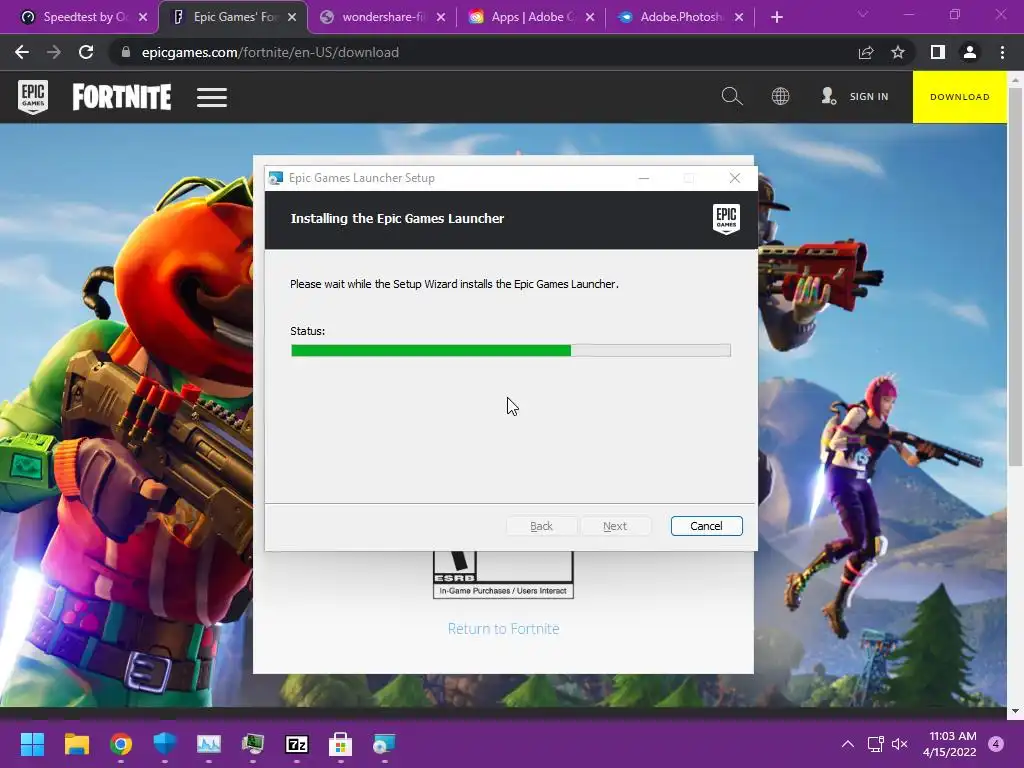Click the browser forward arrow

(x=54, y=52)
